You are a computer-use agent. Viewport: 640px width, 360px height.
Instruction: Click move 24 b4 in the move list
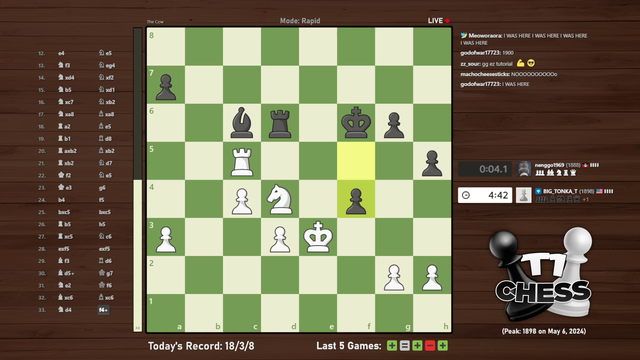tap(61, 200)
